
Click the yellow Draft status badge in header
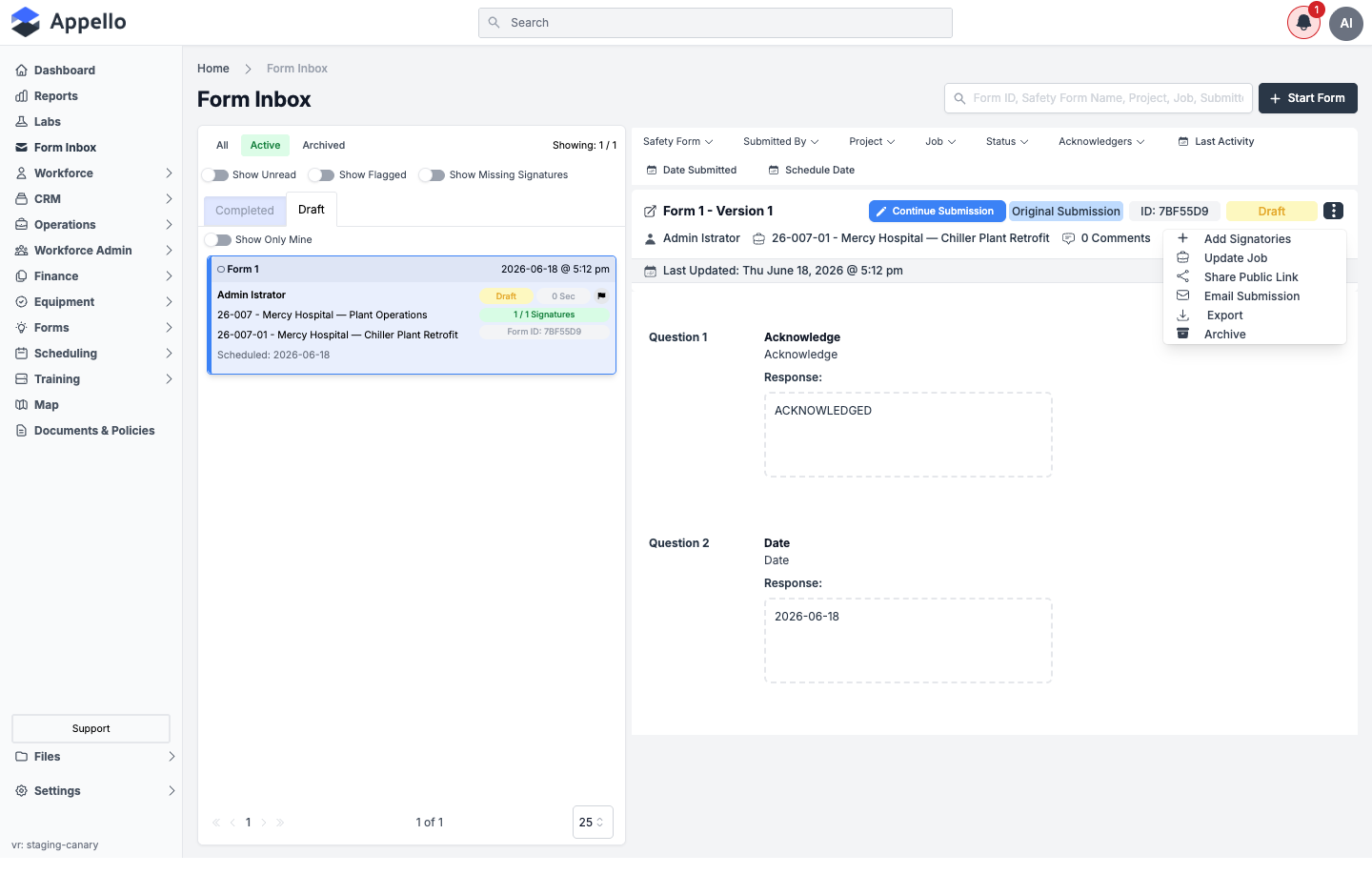coord(1271,212)
